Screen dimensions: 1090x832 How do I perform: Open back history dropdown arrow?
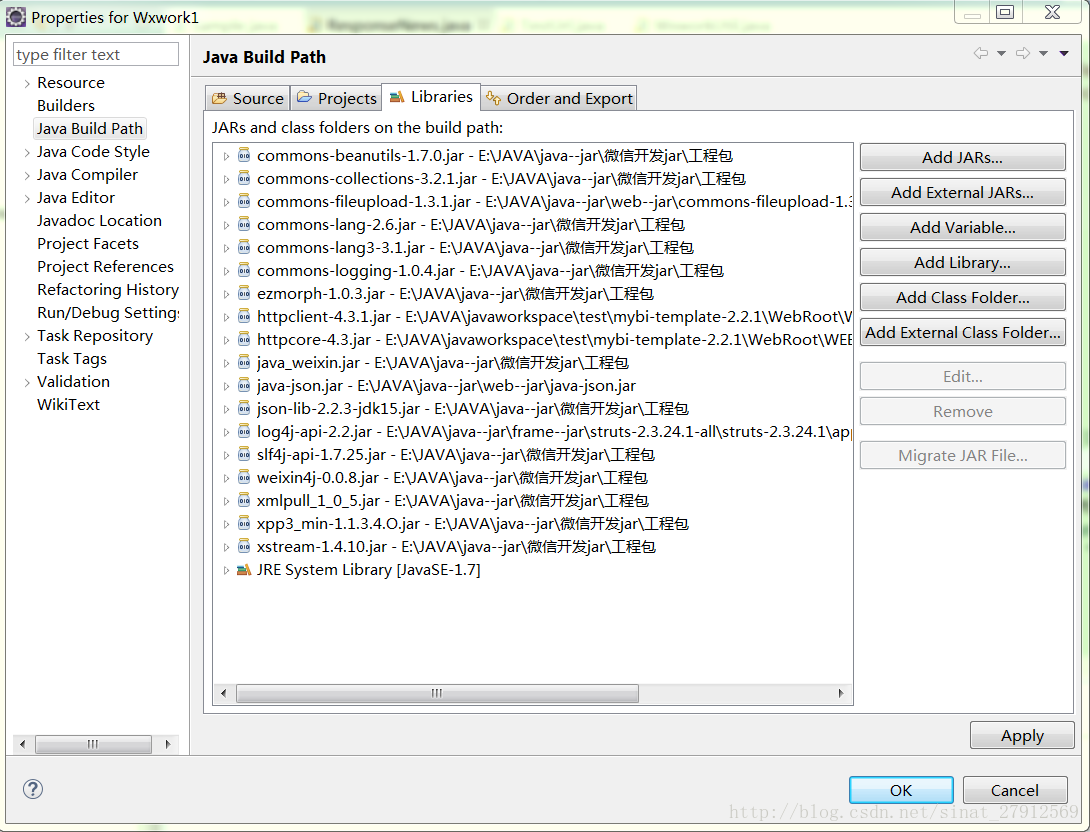click(1001, 54)
